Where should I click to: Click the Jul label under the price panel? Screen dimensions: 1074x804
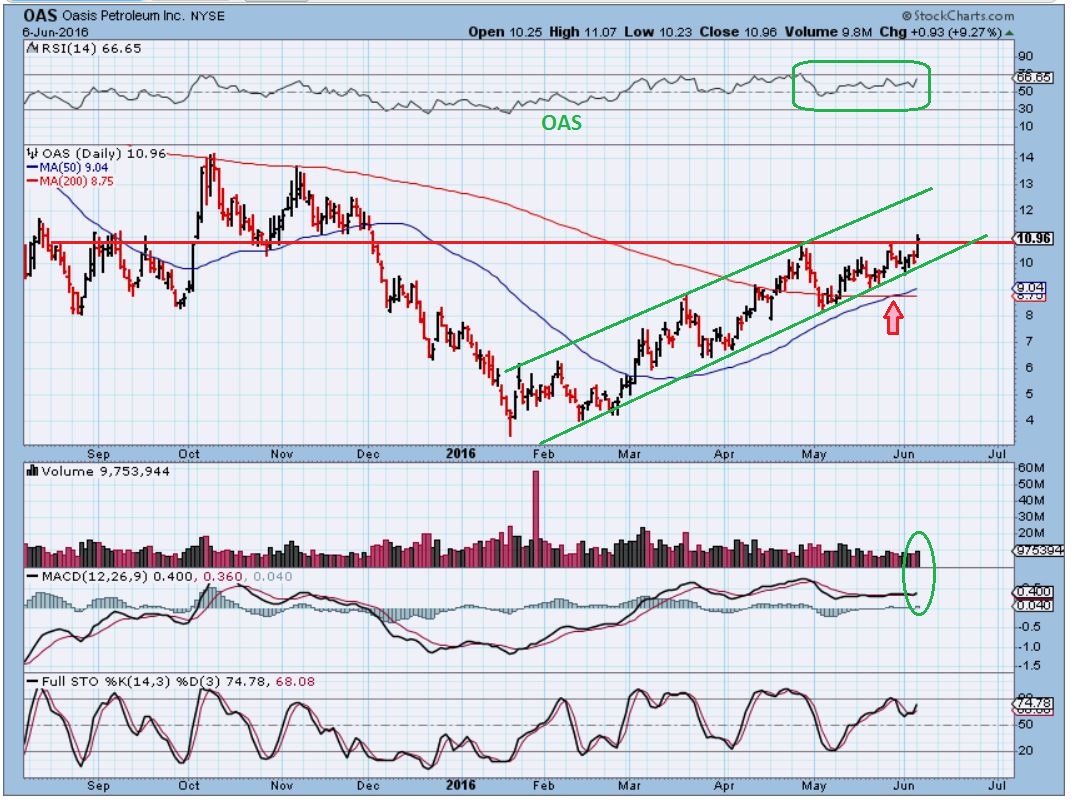point(997,453)
